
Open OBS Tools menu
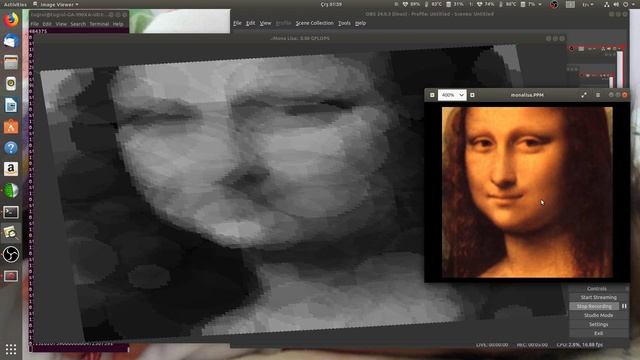[x=344, y=23]
